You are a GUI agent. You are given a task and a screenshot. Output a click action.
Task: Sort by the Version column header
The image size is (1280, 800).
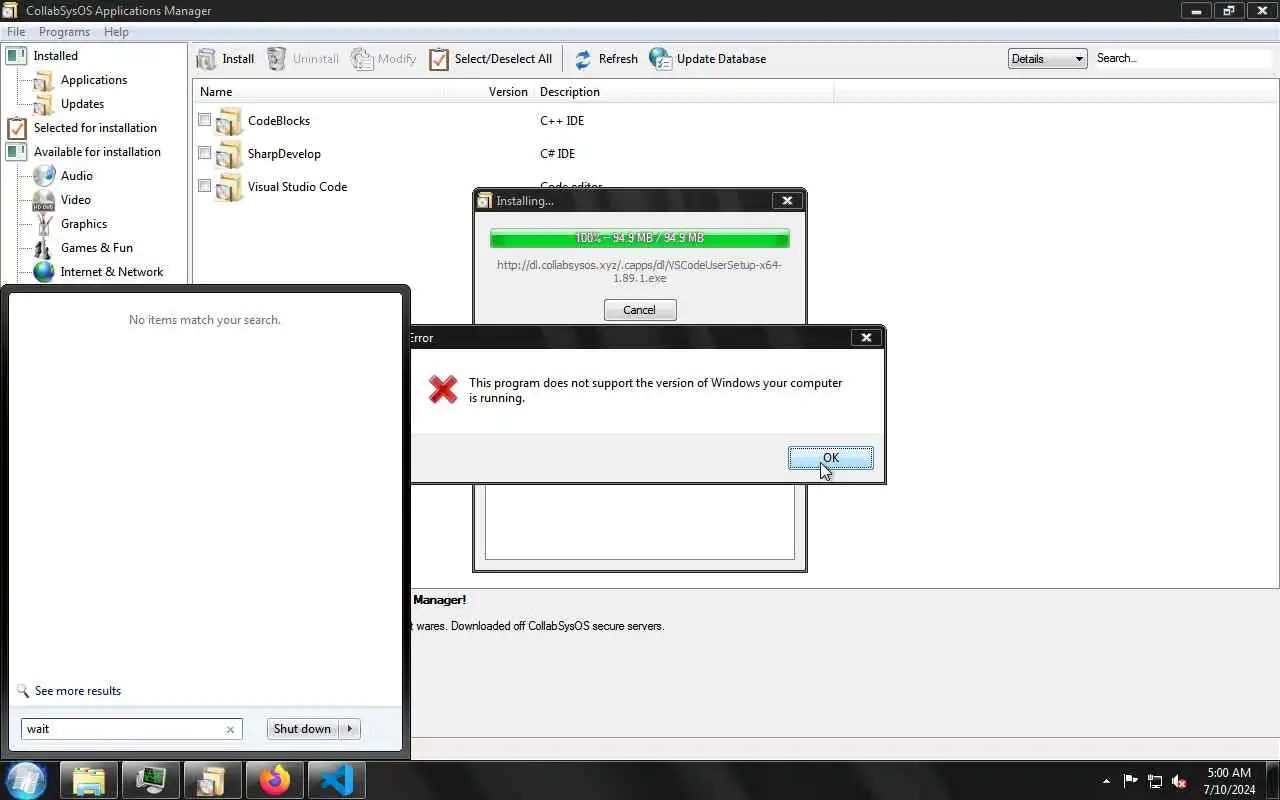tap(489, 92)
